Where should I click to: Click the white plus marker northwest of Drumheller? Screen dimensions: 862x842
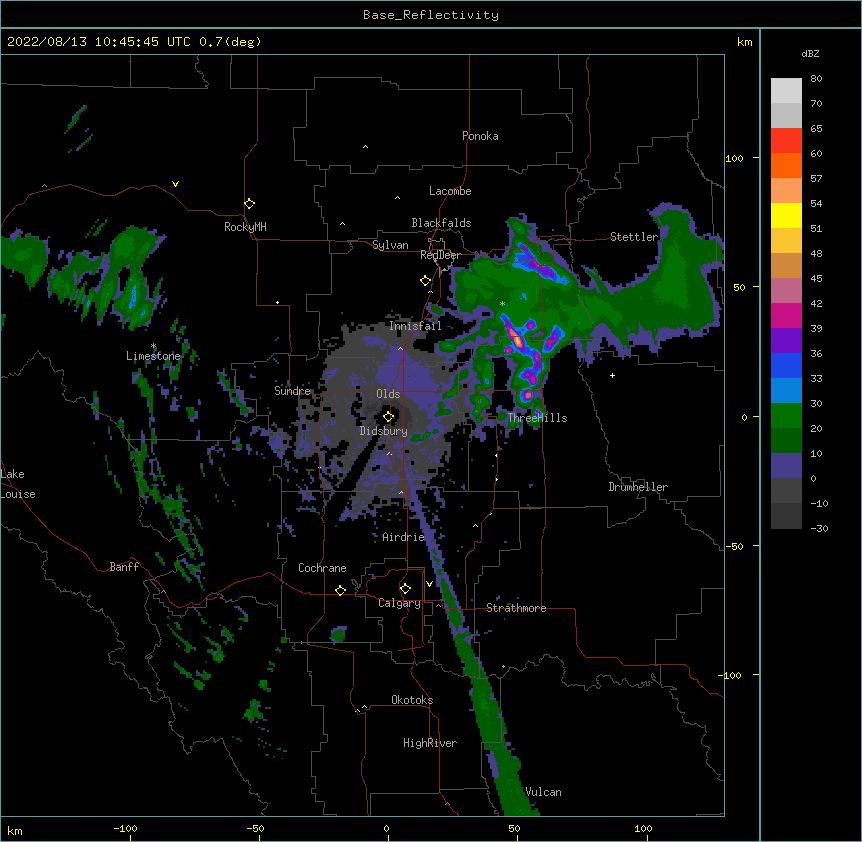pos(612,375)
